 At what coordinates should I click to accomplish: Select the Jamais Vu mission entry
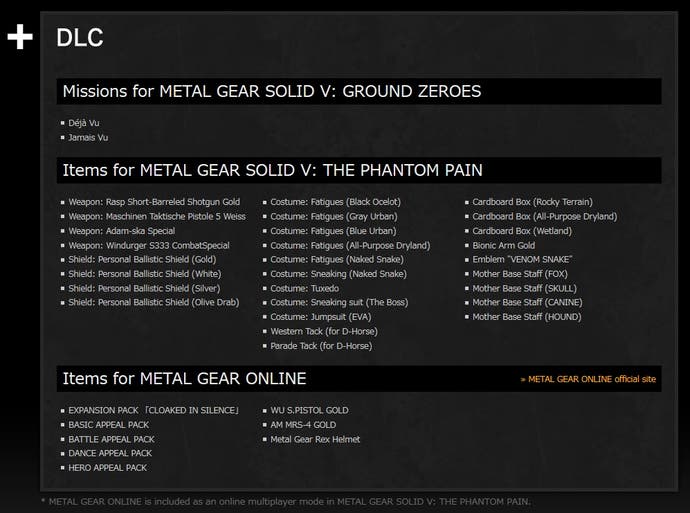(x=88, y=137)
